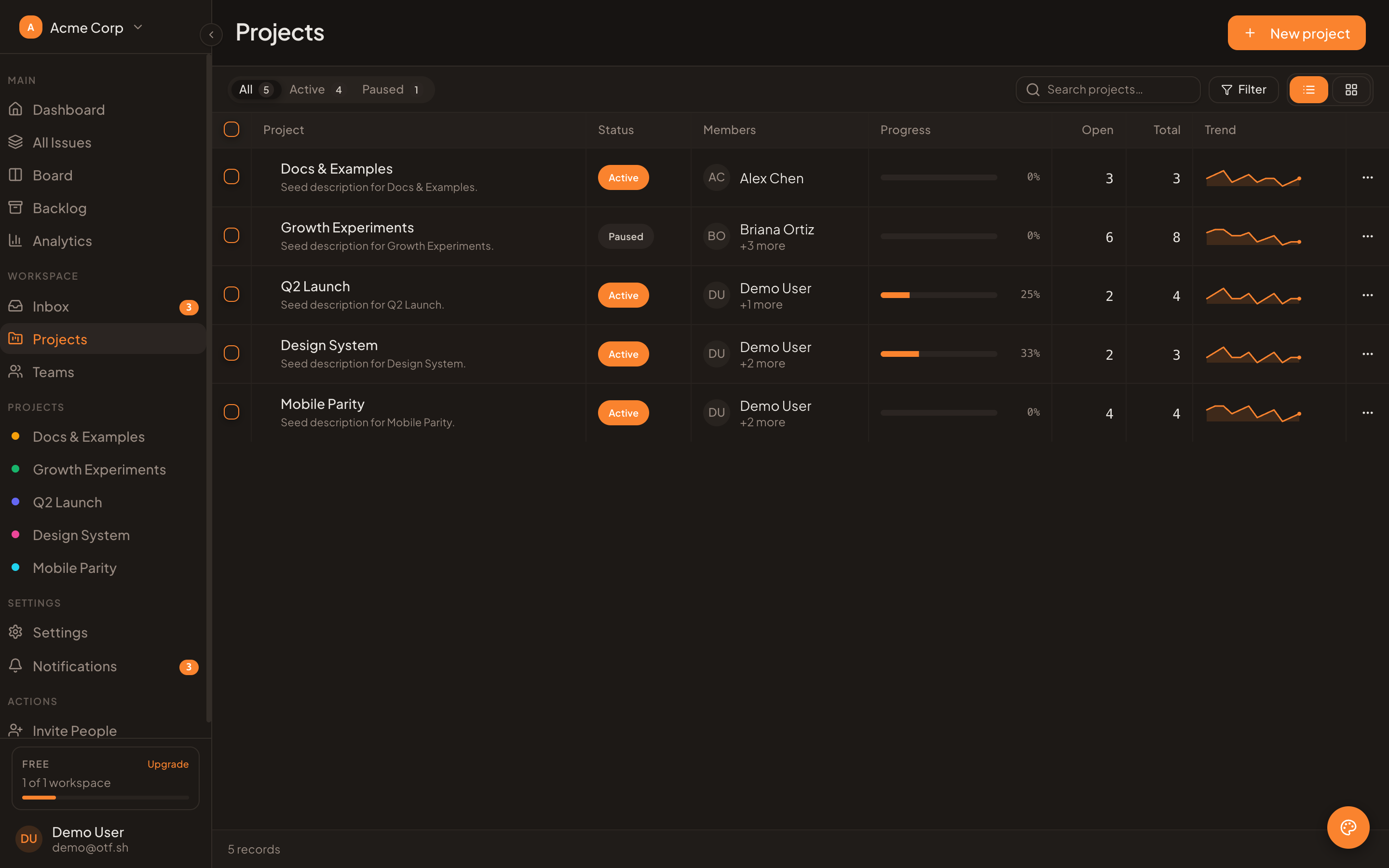The image size is (1389, 868).
Task: Click the Invite People user-plus icon
Action: [15, 730]
